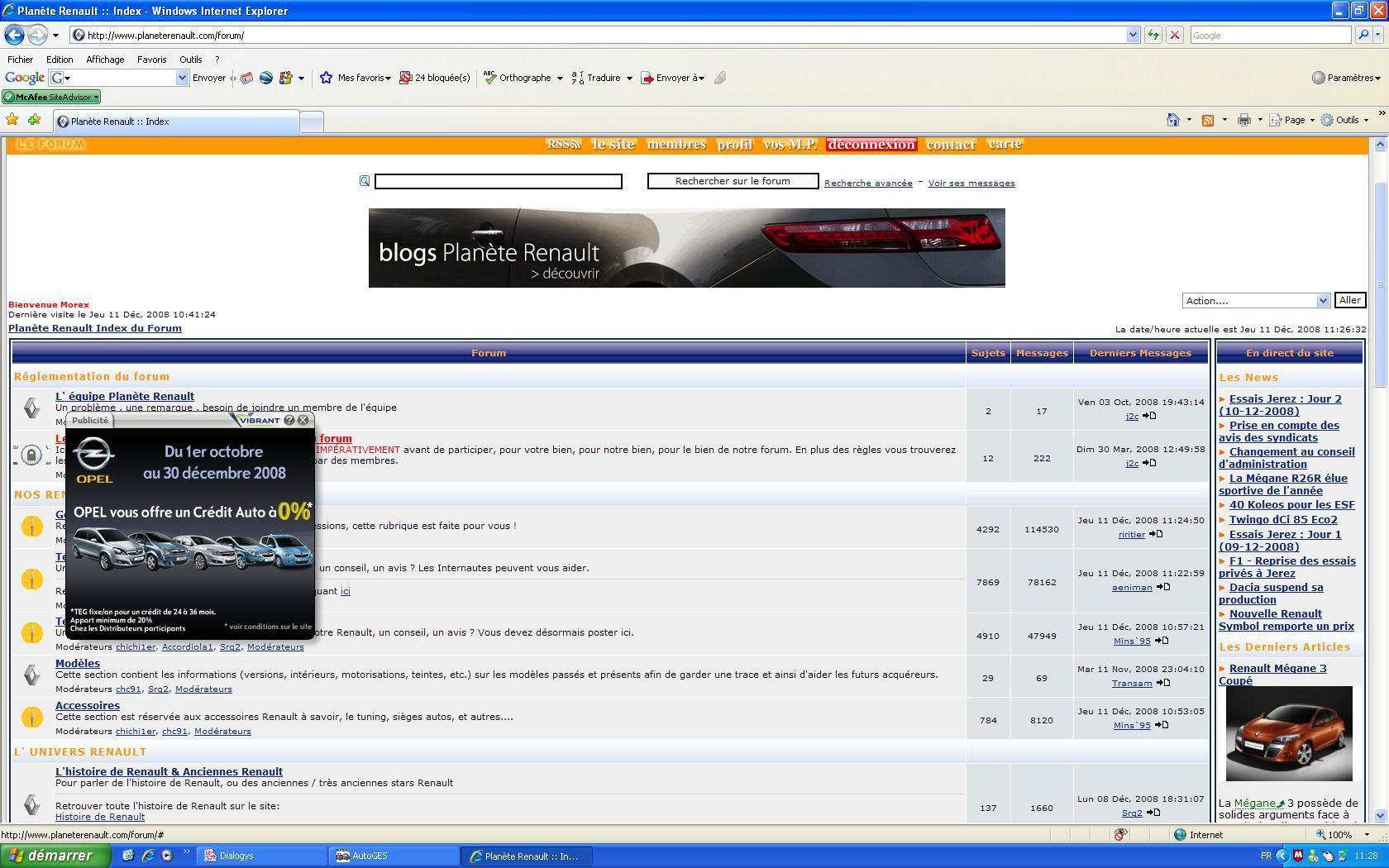Open the Fichier menu
This screenshot has width=1389, height=868.
point(20,60)
